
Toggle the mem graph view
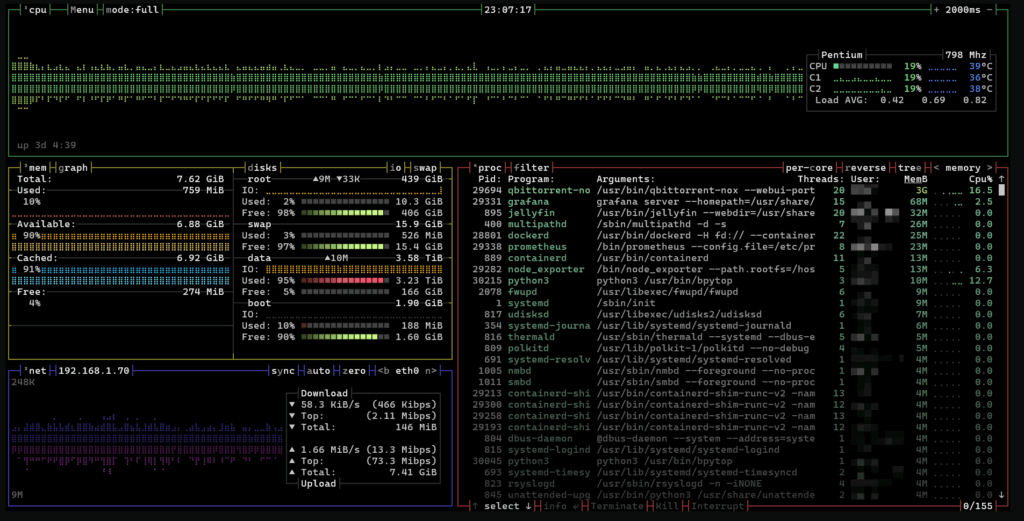73,168
